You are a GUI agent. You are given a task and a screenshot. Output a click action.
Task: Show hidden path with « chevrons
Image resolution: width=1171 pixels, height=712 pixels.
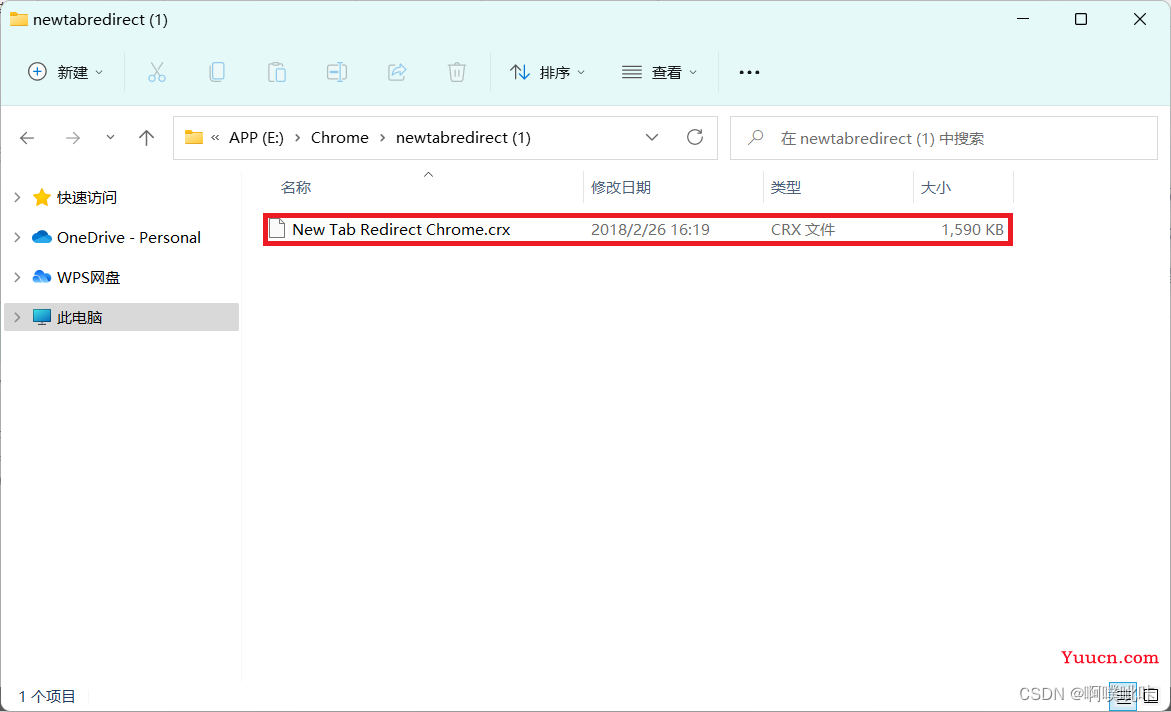[215, 138]
